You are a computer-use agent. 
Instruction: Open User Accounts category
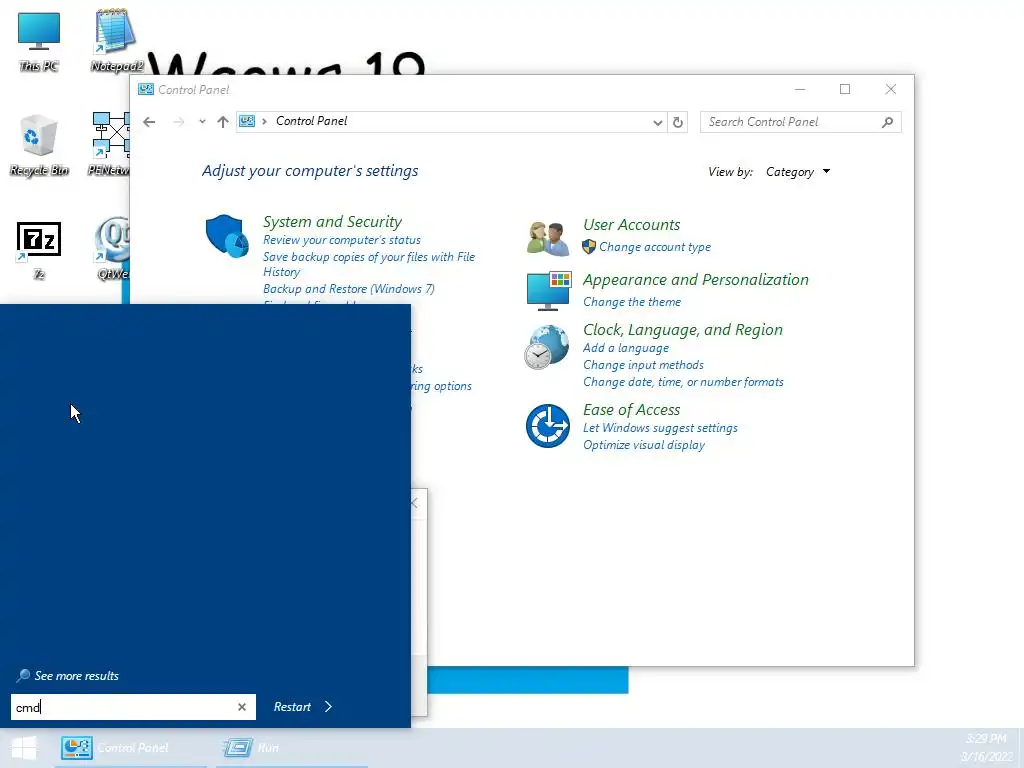click(632, 225)
